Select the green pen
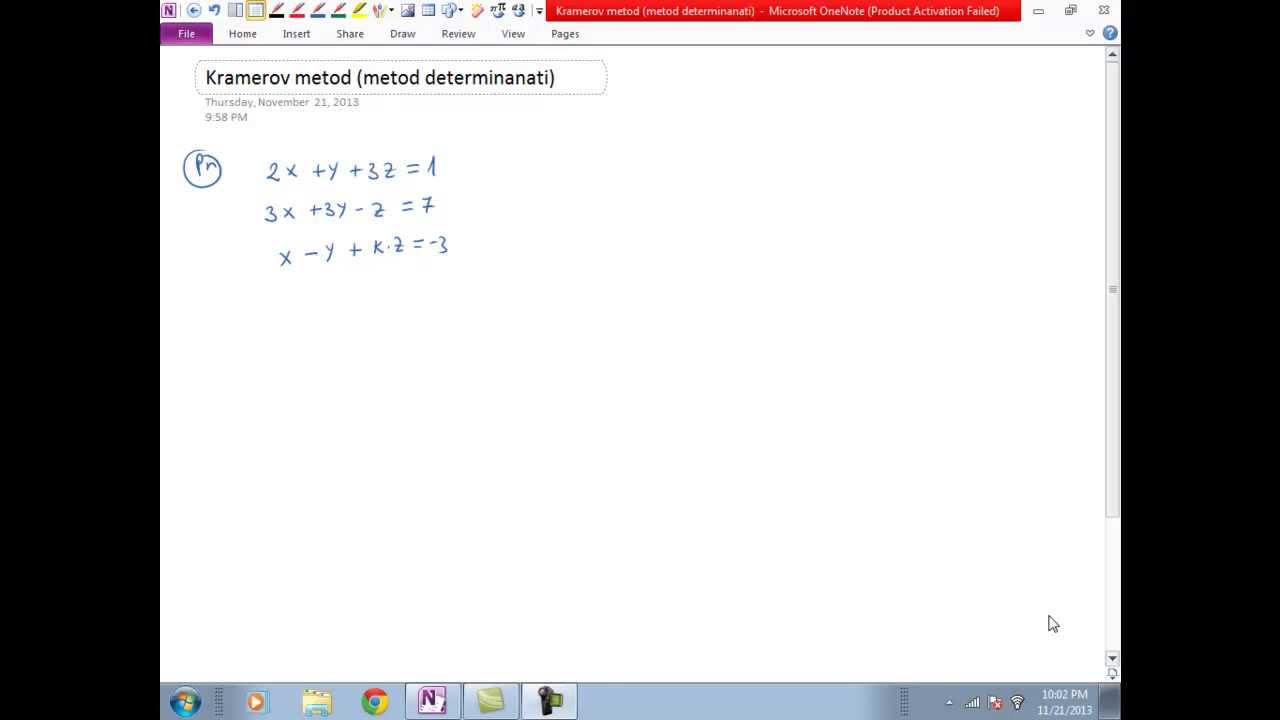 click(338, 10)
